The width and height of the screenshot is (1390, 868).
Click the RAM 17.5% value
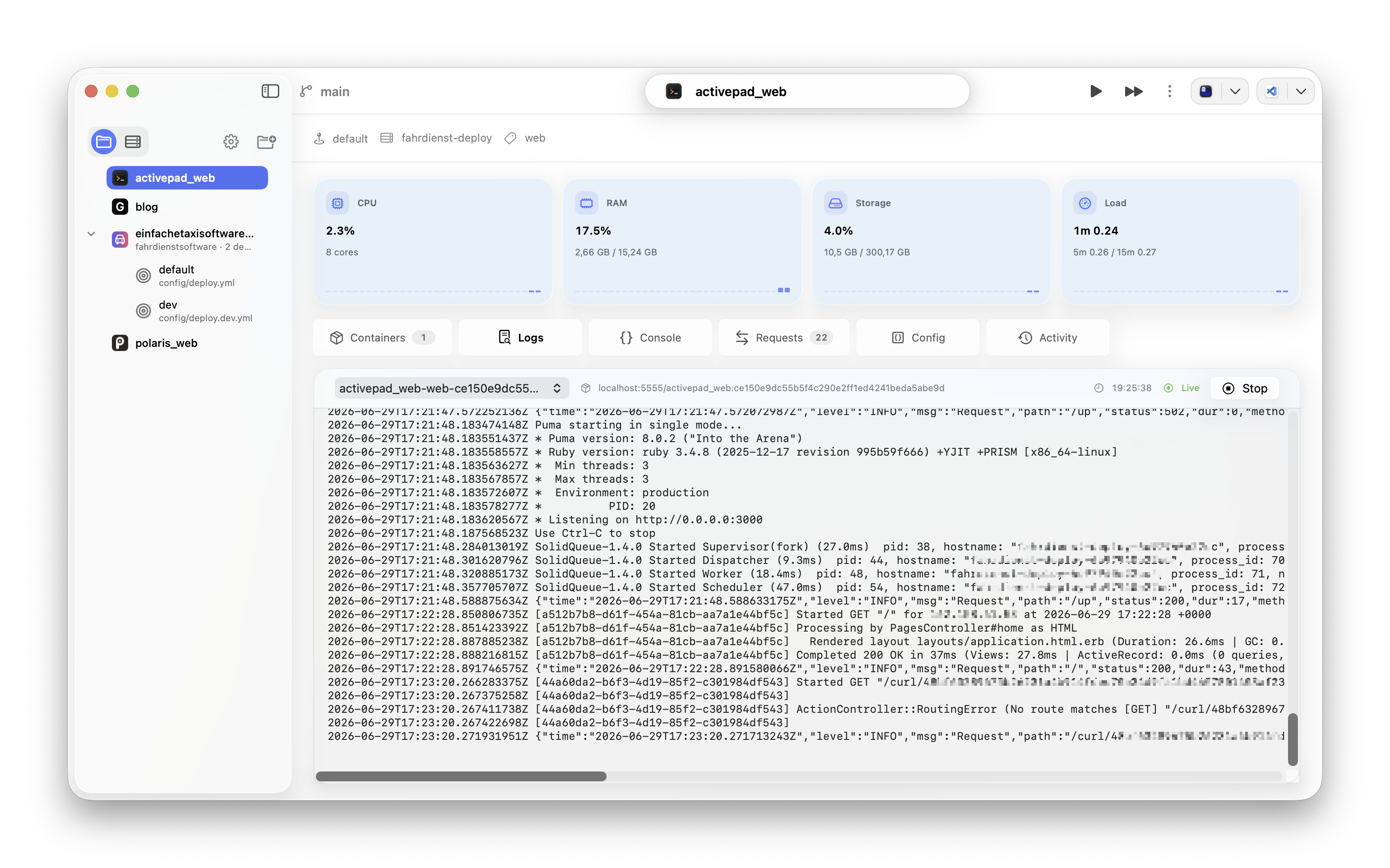(593, 231)
